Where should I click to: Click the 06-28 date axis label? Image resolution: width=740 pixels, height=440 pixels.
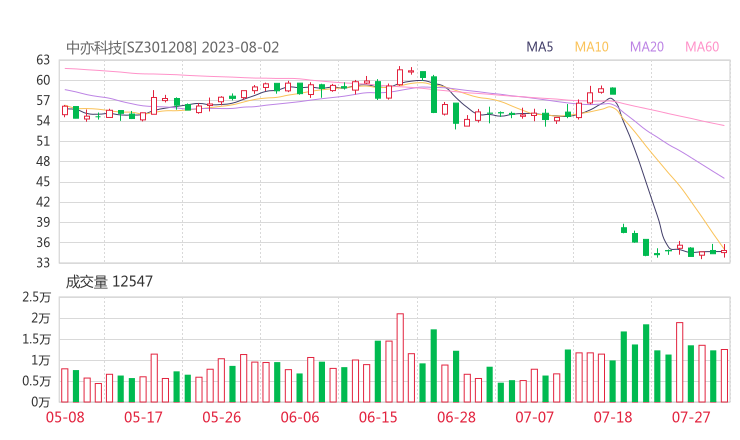click(x=456, y=417)
